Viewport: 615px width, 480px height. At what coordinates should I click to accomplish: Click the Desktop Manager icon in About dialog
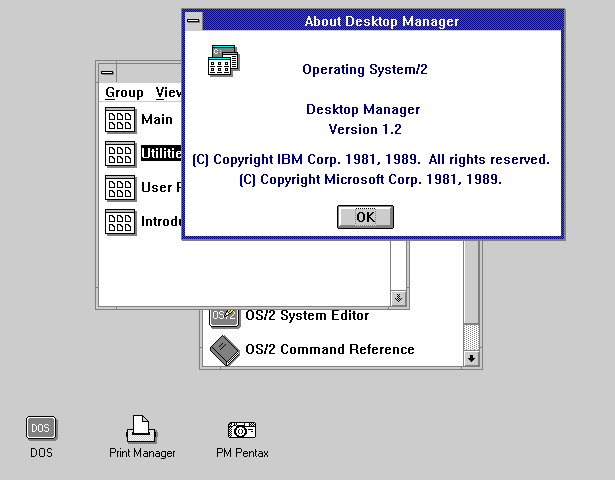coord(223,61)
